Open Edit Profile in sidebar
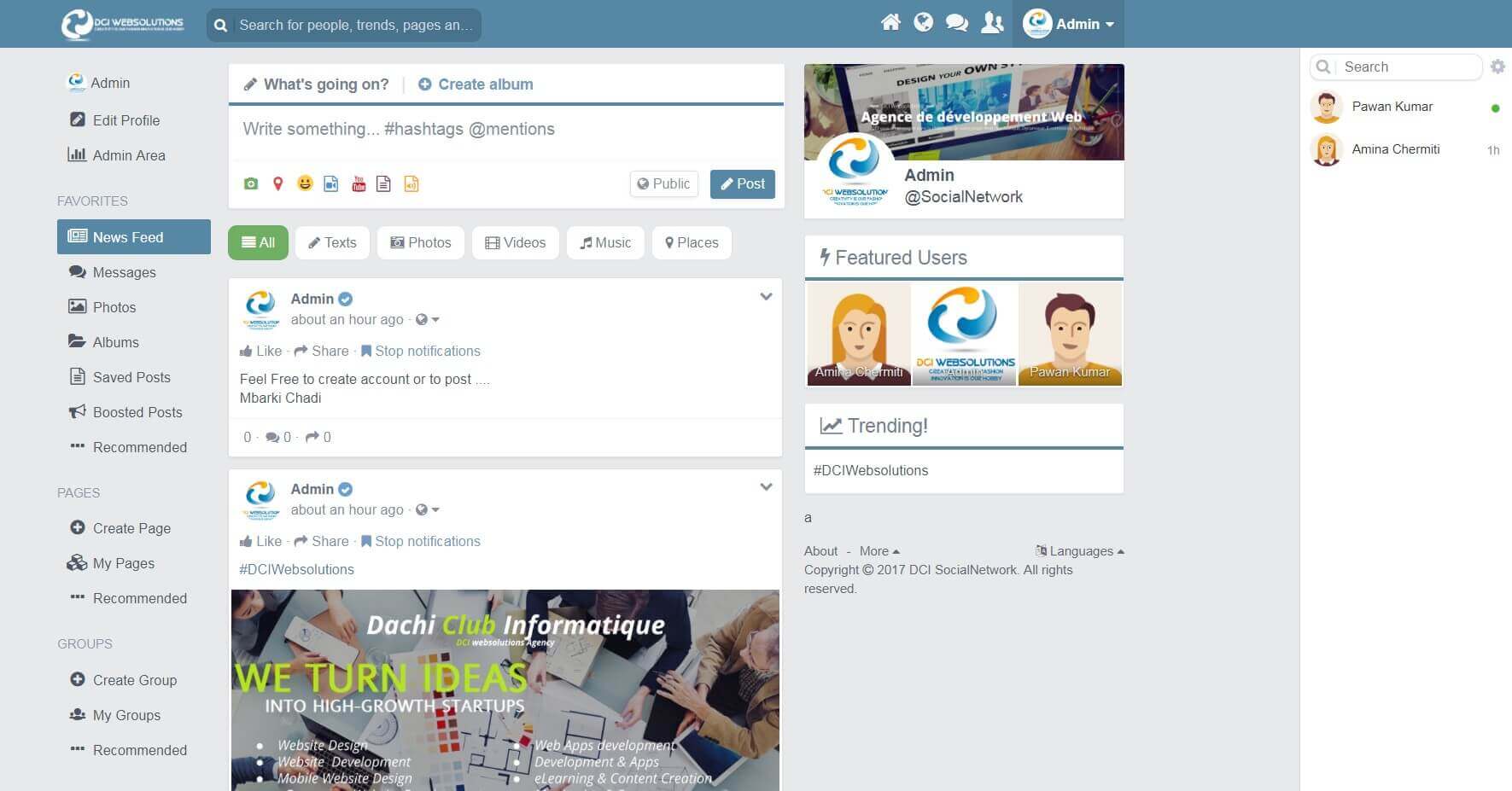The width and height of the screenshot is (1512, 791). pos(134,120)
